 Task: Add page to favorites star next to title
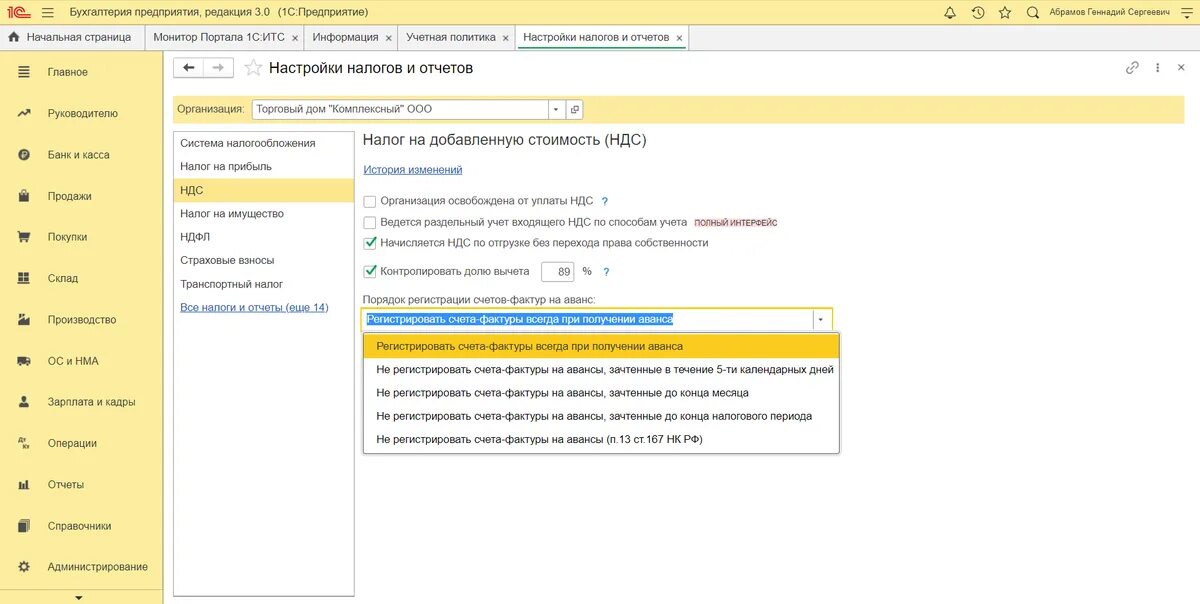click(x=253, y=68)
